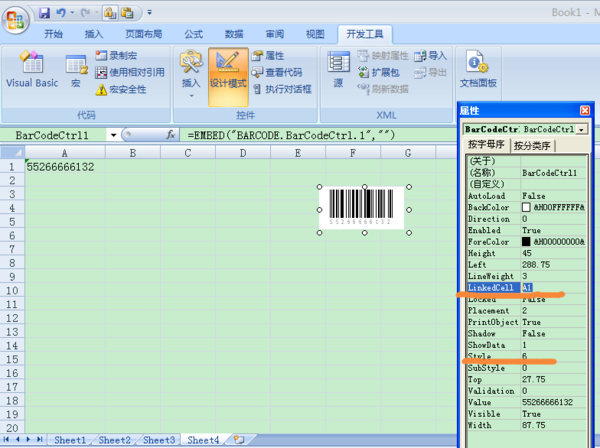Expand the Name Box dropdown arrow

pyautogui.click(x=113, y=134)
